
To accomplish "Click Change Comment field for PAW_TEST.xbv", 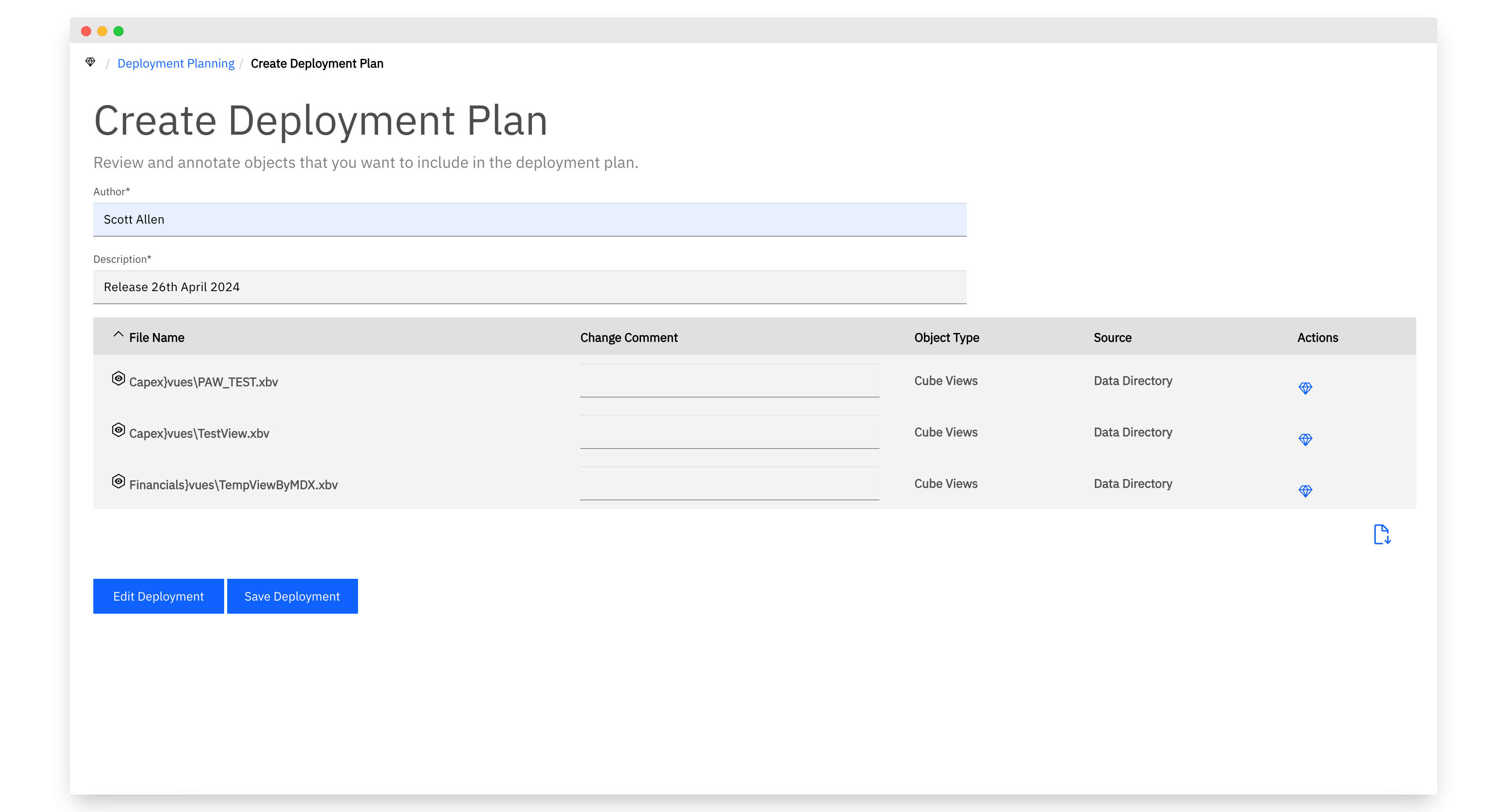I will tap(730, 381).
